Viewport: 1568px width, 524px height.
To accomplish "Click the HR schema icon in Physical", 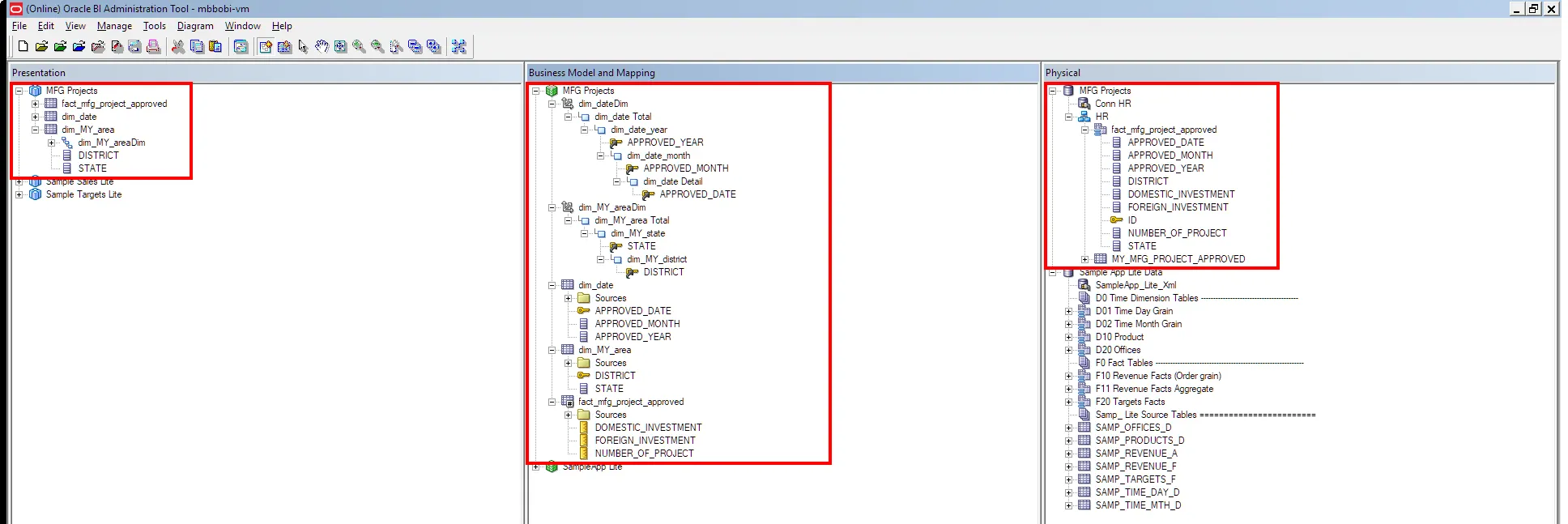I will coord(1084,117).
